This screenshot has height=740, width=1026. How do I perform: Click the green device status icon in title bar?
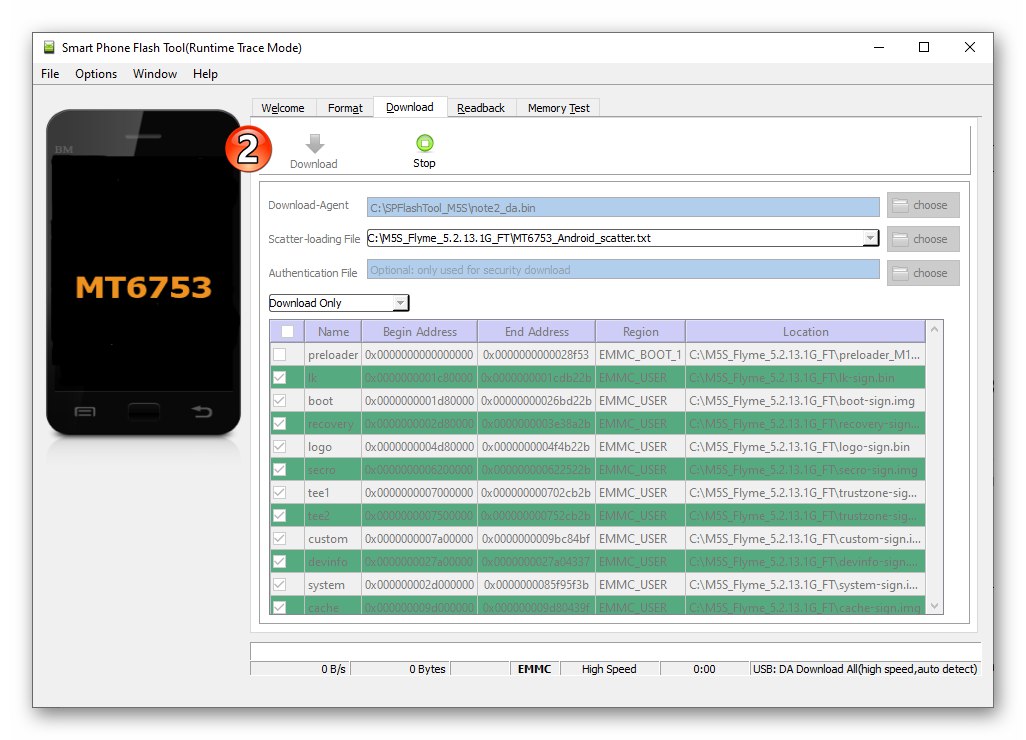[48, 47]
